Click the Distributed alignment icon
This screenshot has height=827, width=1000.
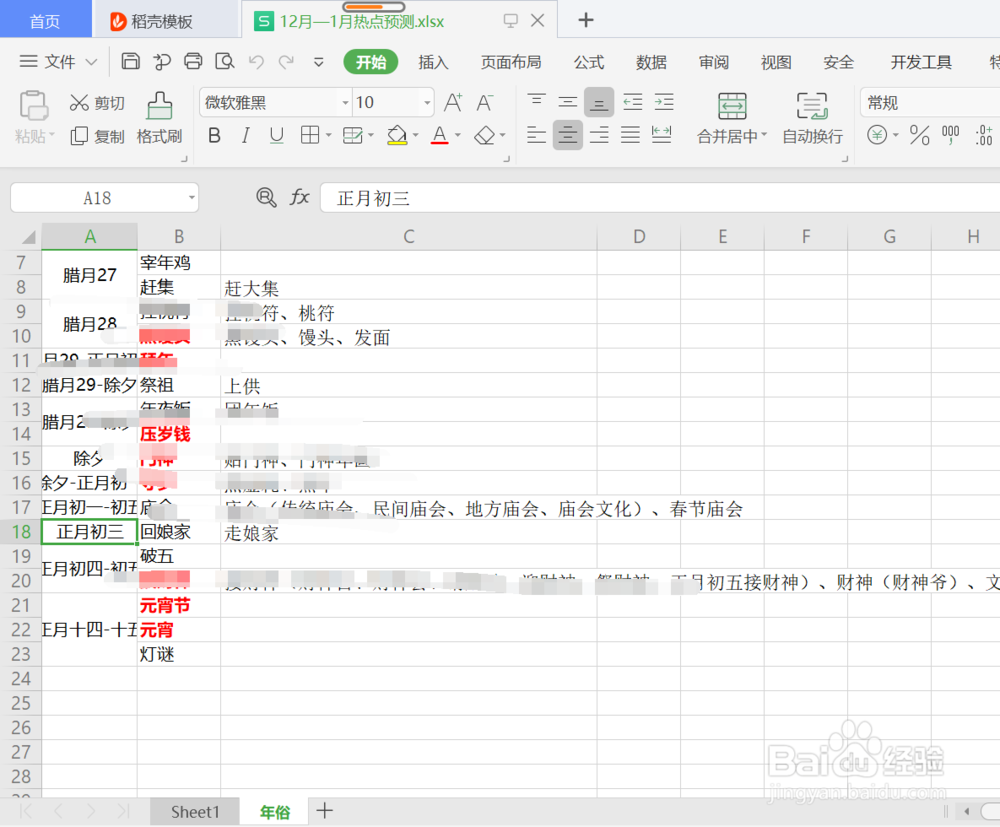click(x=661, y=135)
